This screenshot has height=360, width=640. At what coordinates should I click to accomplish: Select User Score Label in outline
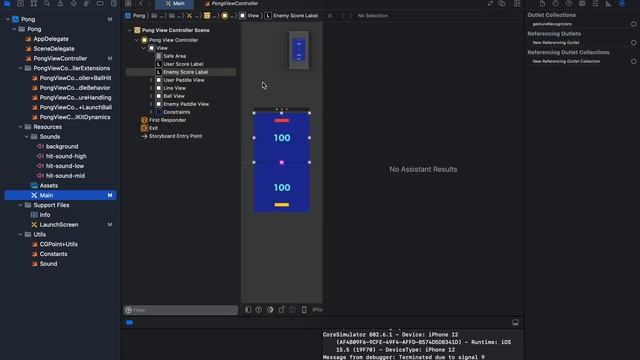(183, 64)
